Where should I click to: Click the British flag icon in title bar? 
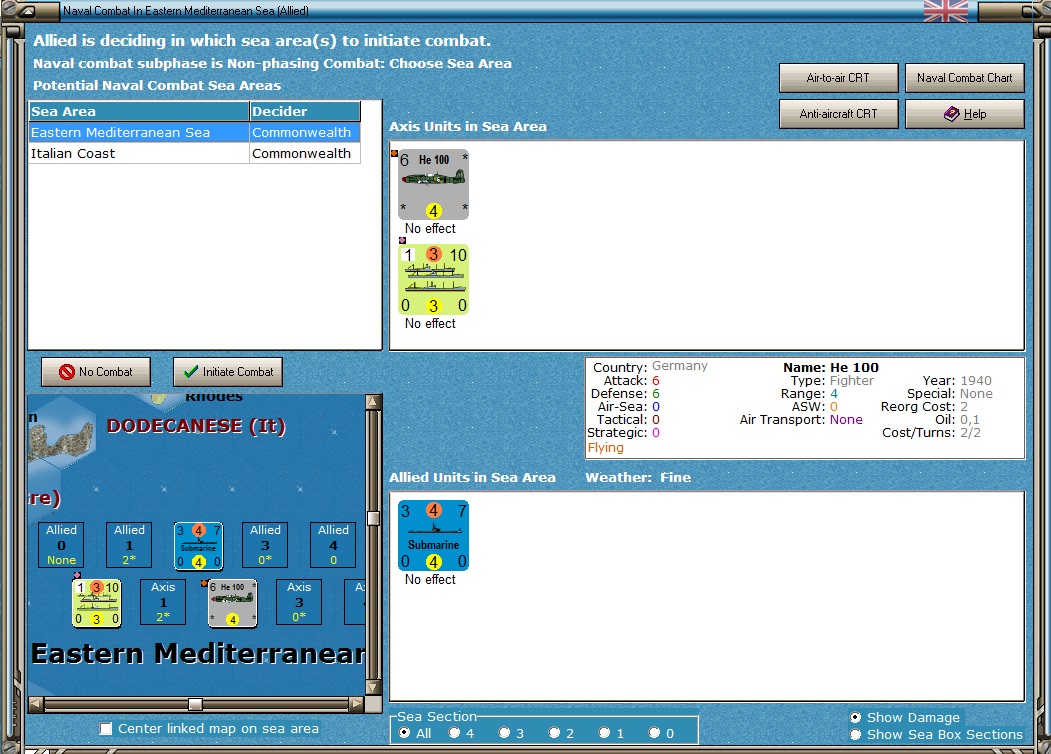coord(945,11)
